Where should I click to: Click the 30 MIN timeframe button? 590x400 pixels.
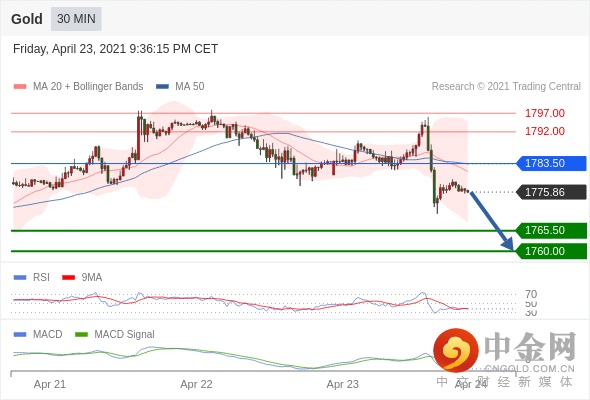(76, 19)
